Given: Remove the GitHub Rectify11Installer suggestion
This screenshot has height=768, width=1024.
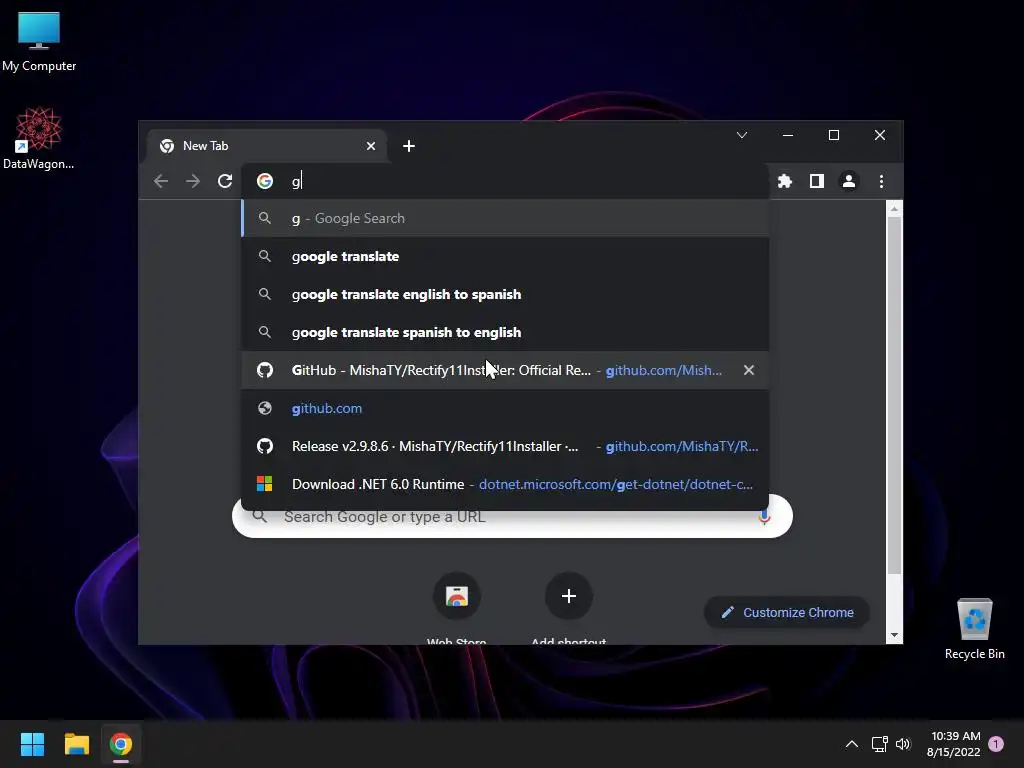Looking at the screenshot, I should (x=749, y=370).
